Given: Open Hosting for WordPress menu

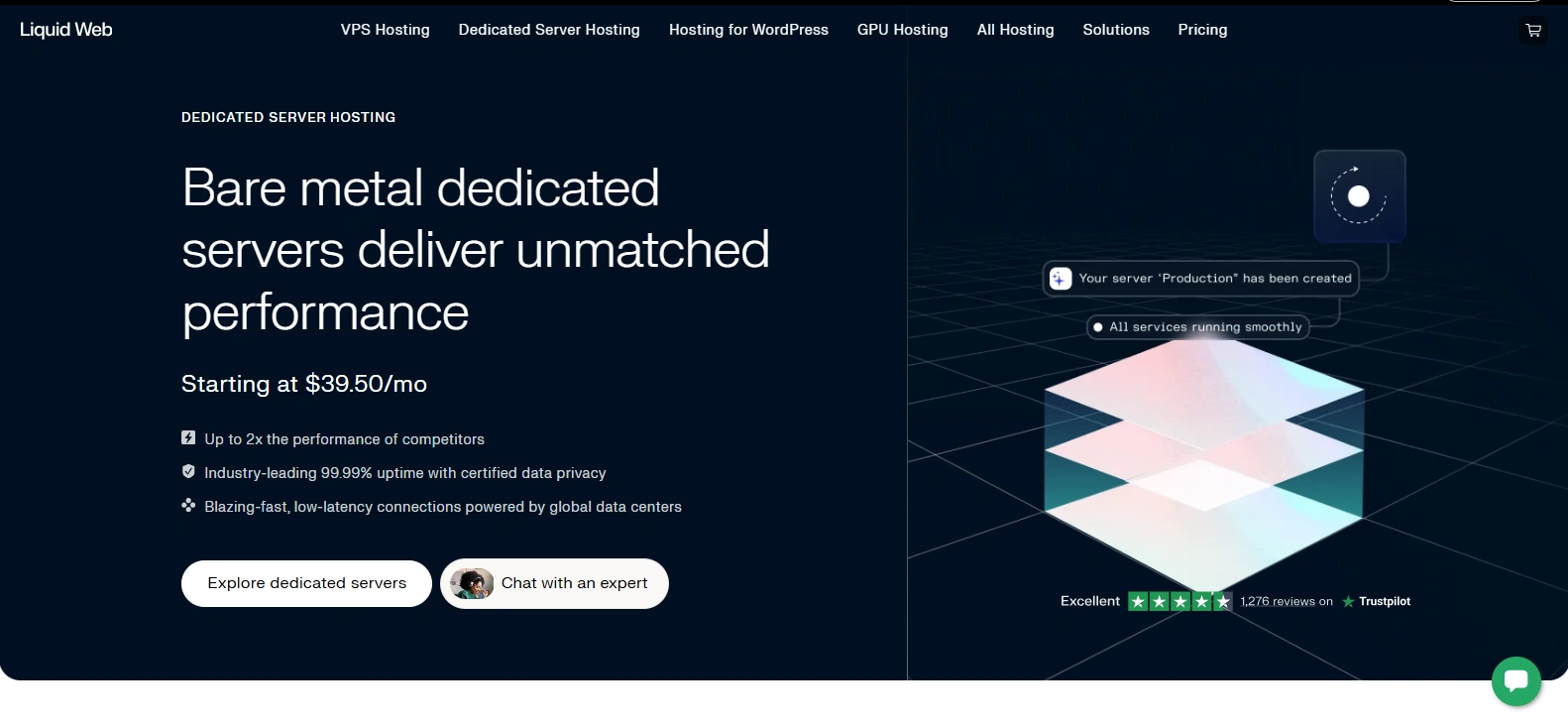Looking at the screenshot, I should [748, 30].
